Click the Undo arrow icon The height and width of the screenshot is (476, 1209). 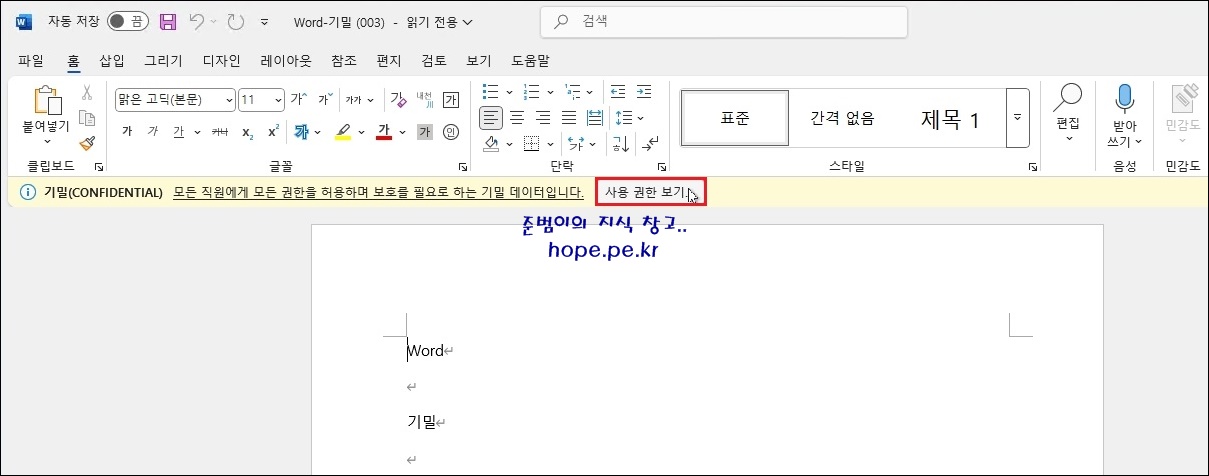pos(198,21)
